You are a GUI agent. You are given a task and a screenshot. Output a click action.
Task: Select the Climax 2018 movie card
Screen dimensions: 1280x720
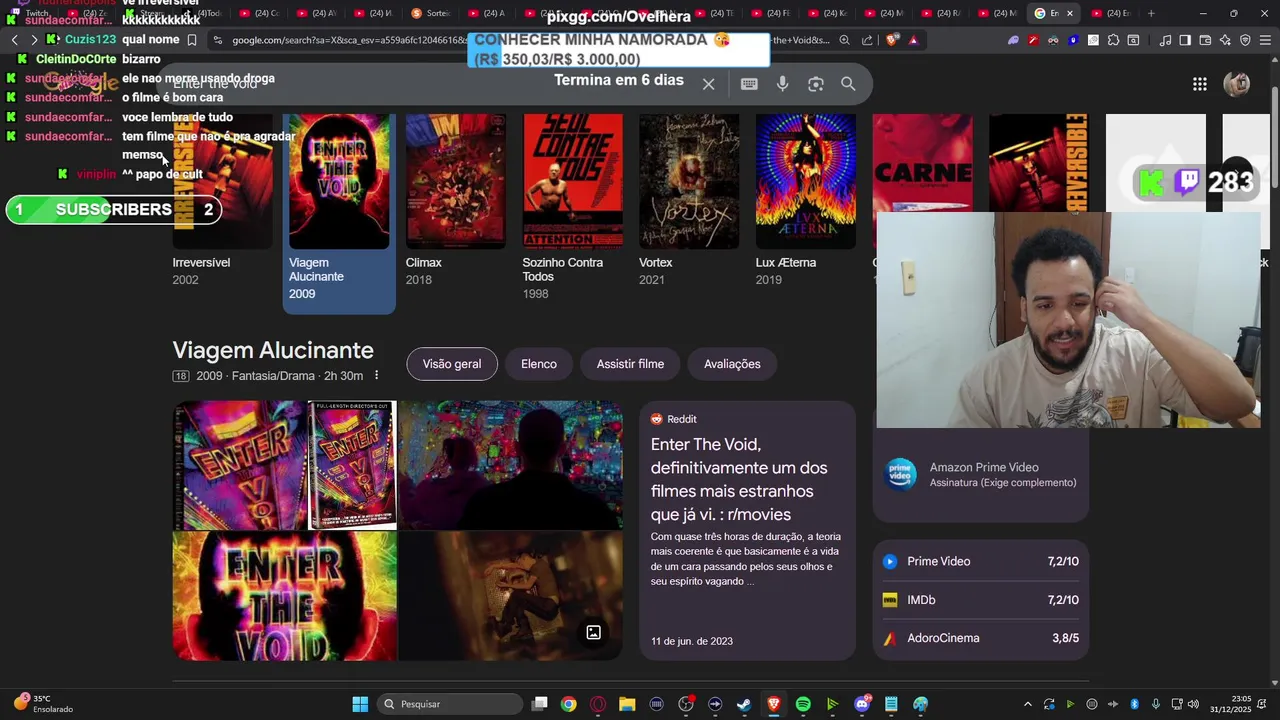[x=456, y=200]
